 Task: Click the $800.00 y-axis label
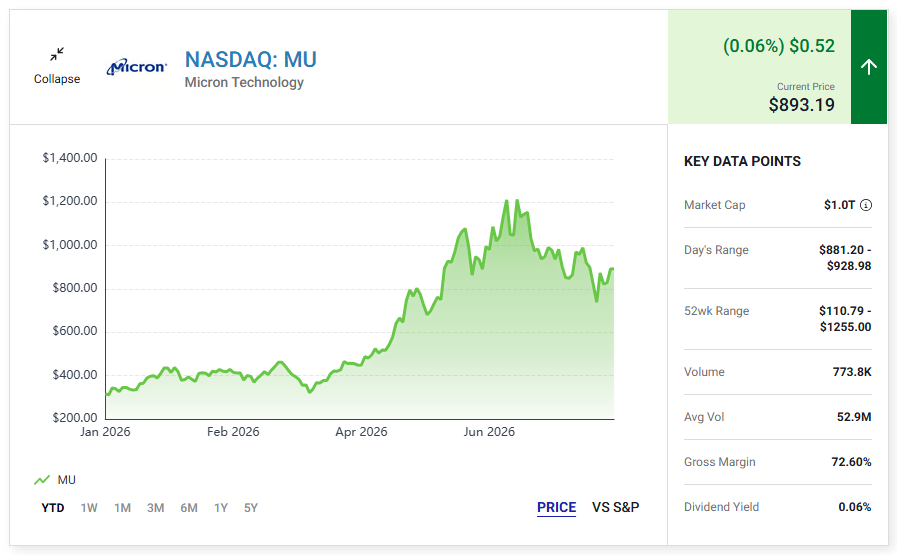[x=75, y=288]
